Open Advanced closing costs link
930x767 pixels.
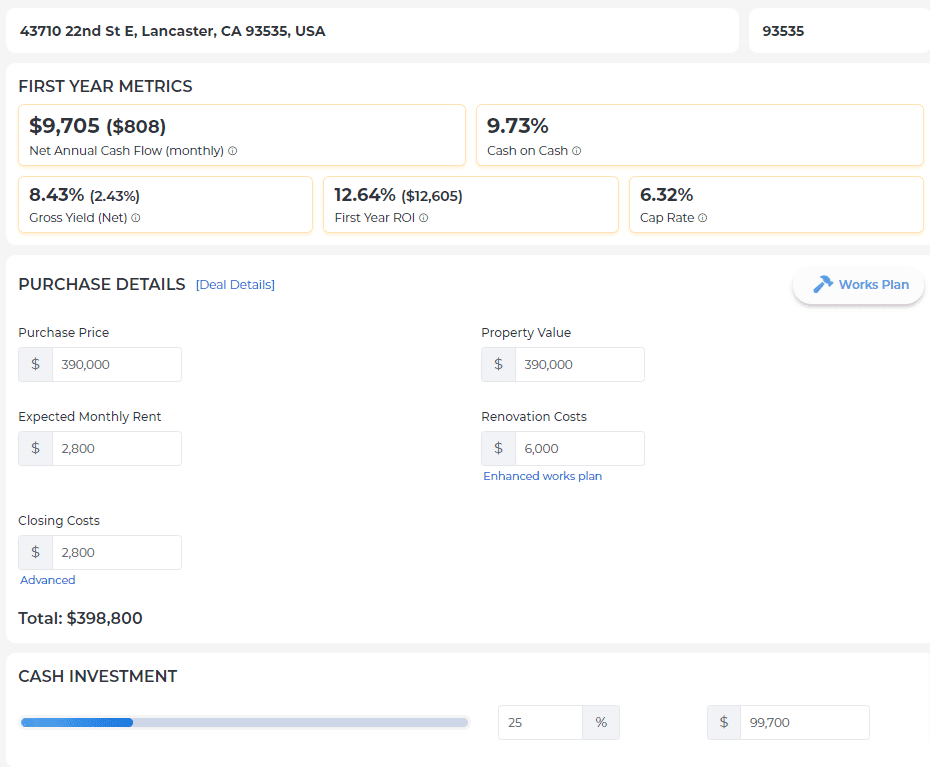click(47, 580)
